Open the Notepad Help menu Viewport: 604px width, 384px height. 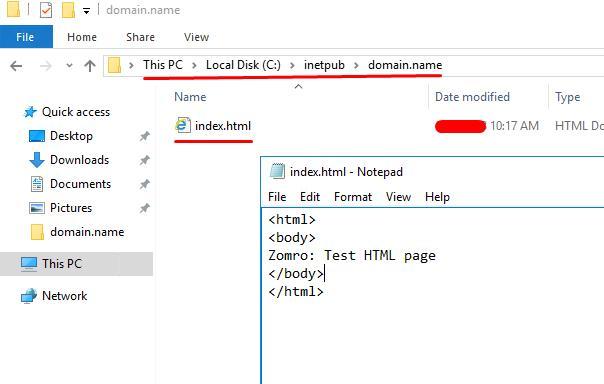(x=437, y=197)
